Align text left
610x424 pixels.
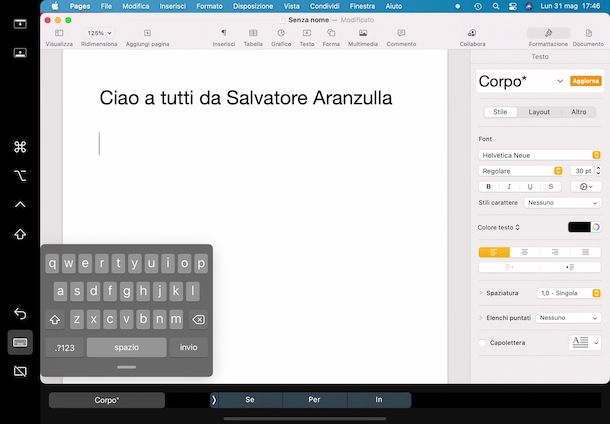coord(494,252)
